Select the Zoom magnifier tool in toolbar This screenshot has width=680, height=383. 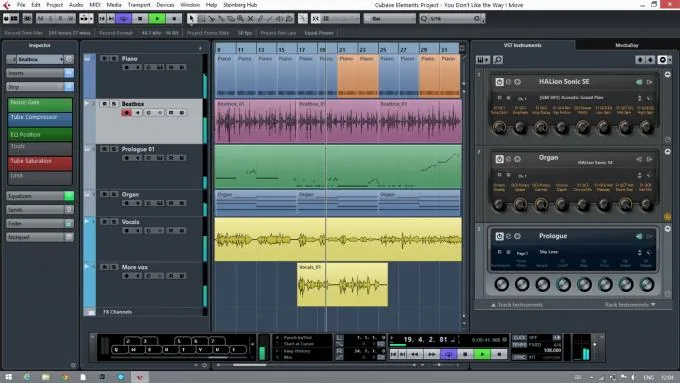click(x=241, y=19)
